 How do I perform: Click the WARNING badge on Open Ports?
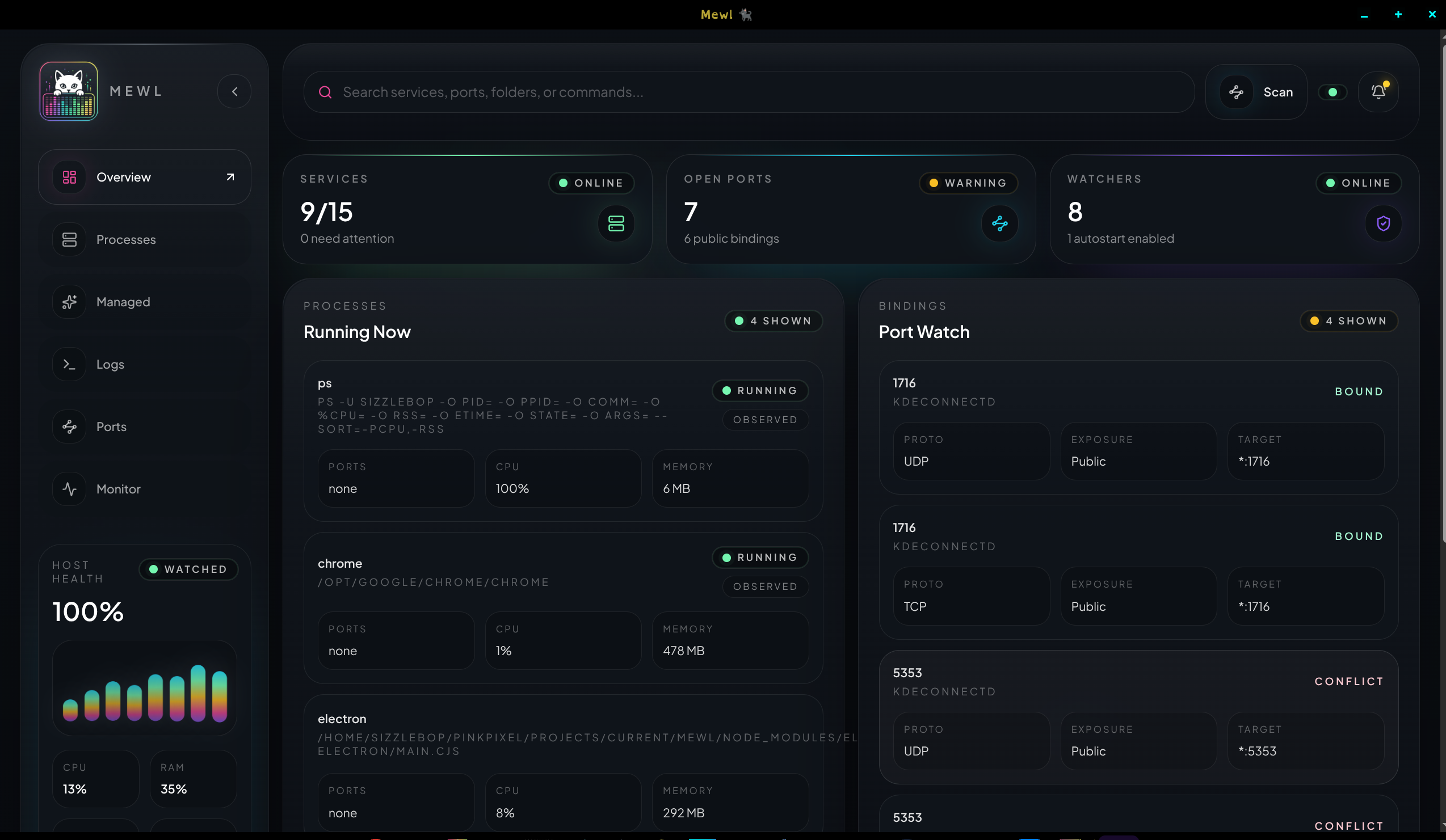tap(968, 183)
